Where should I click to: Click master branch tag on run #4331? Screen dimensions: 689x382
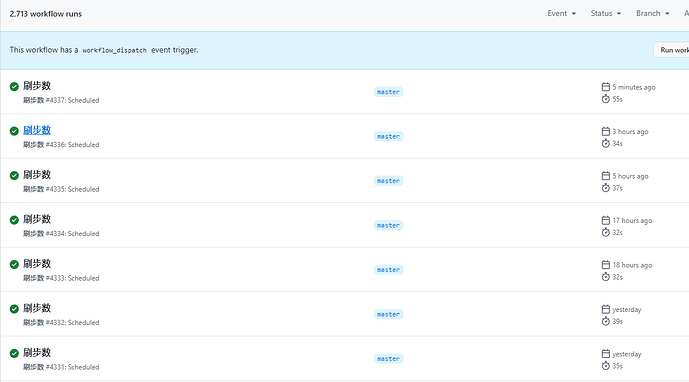[x=388, y=359]
